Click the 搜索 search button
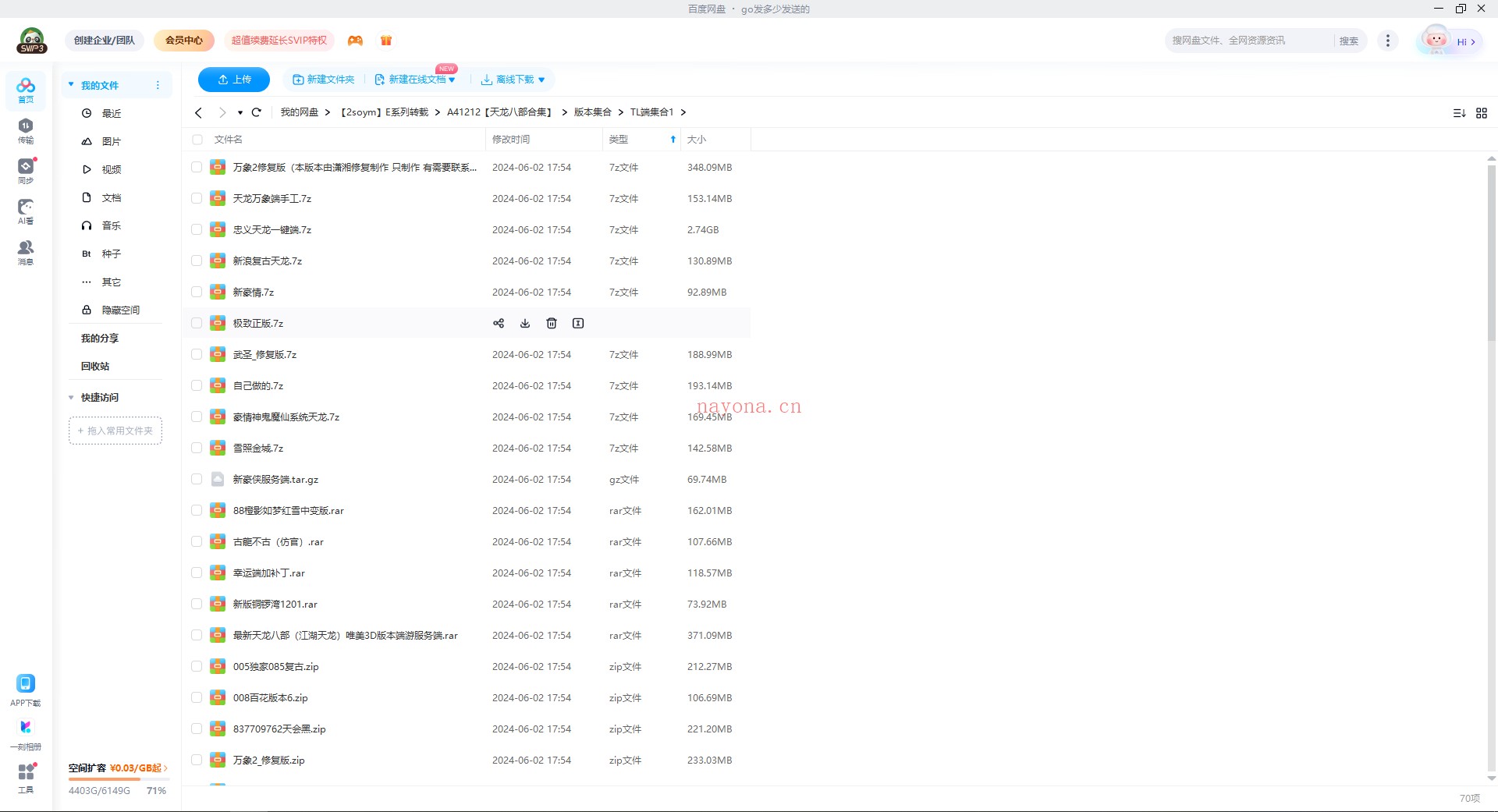 pyautogui.click(x=1349, y=41)
